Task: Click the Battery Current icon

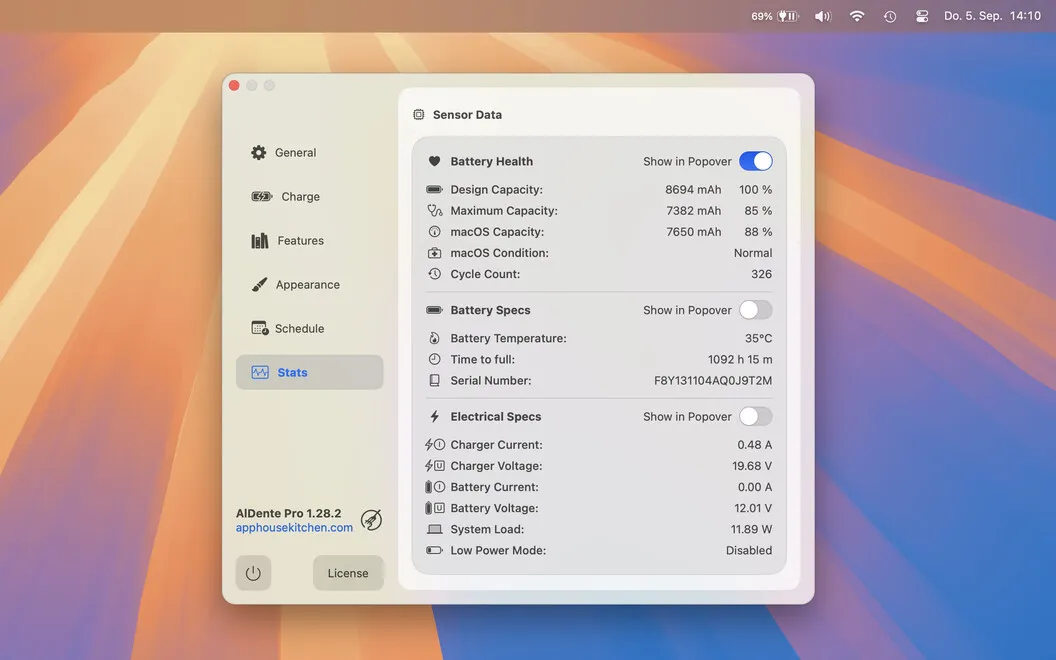Action: (x=434, y=487)
